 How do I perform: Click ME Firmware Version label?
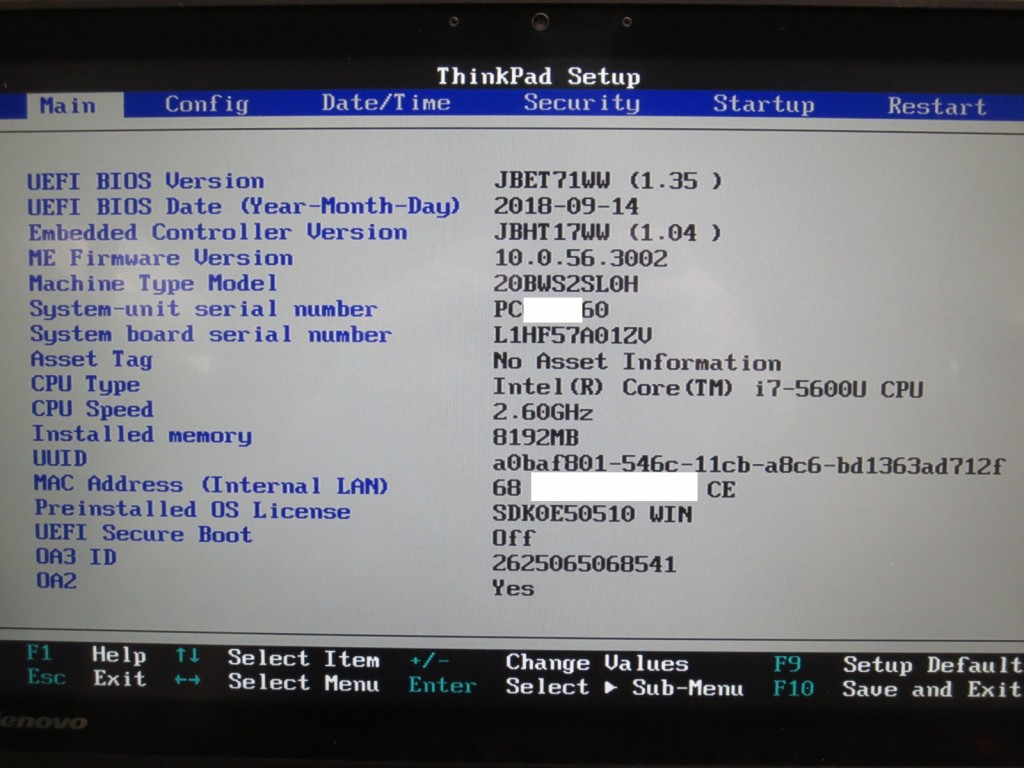[161, 258]
